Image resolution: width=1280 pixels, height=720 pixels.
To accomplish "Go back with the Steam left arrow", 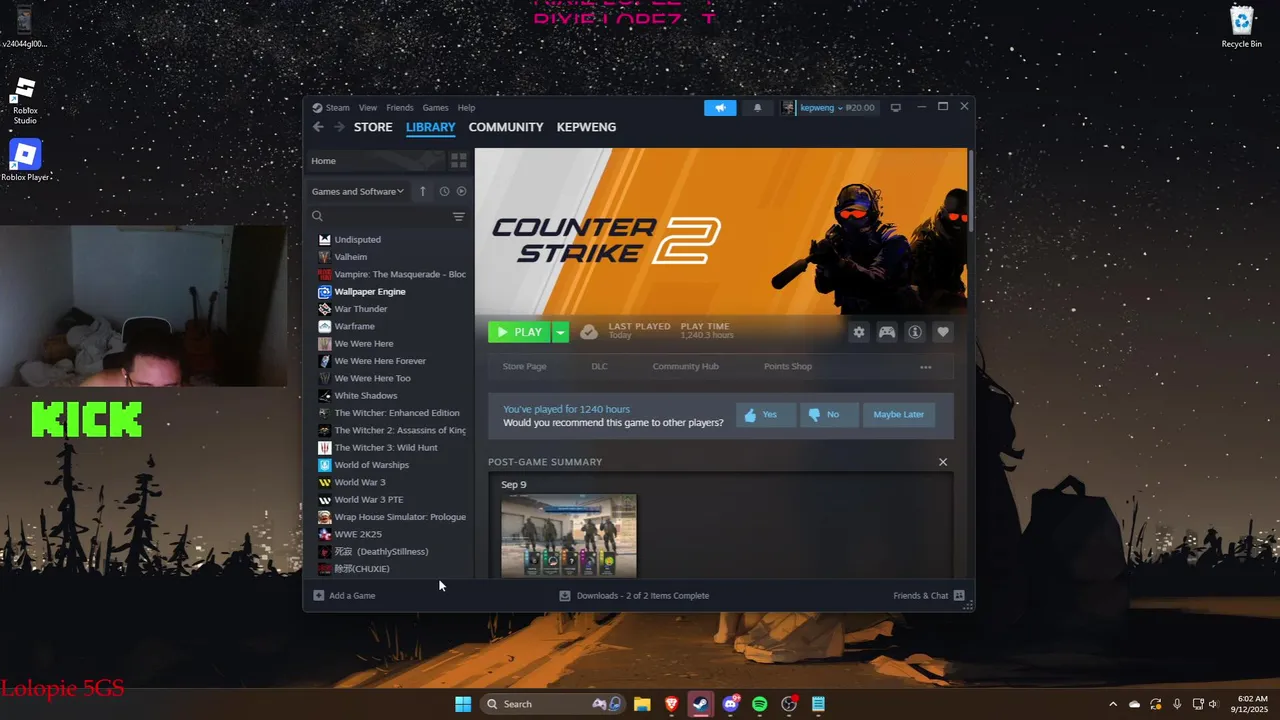I will (x=318, y=127).
